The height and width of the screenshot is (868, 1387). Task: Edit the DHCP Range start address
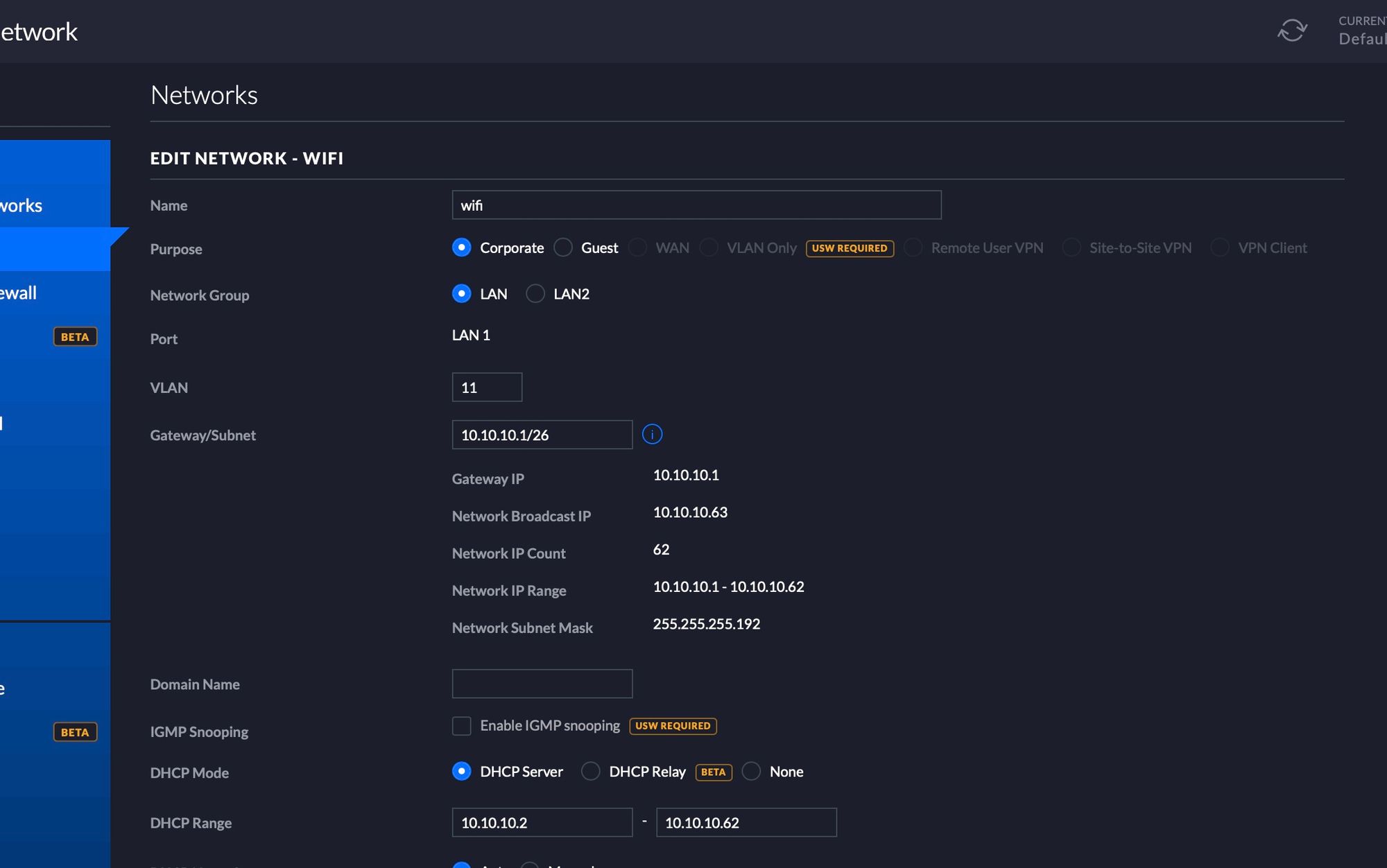(542, 822)
